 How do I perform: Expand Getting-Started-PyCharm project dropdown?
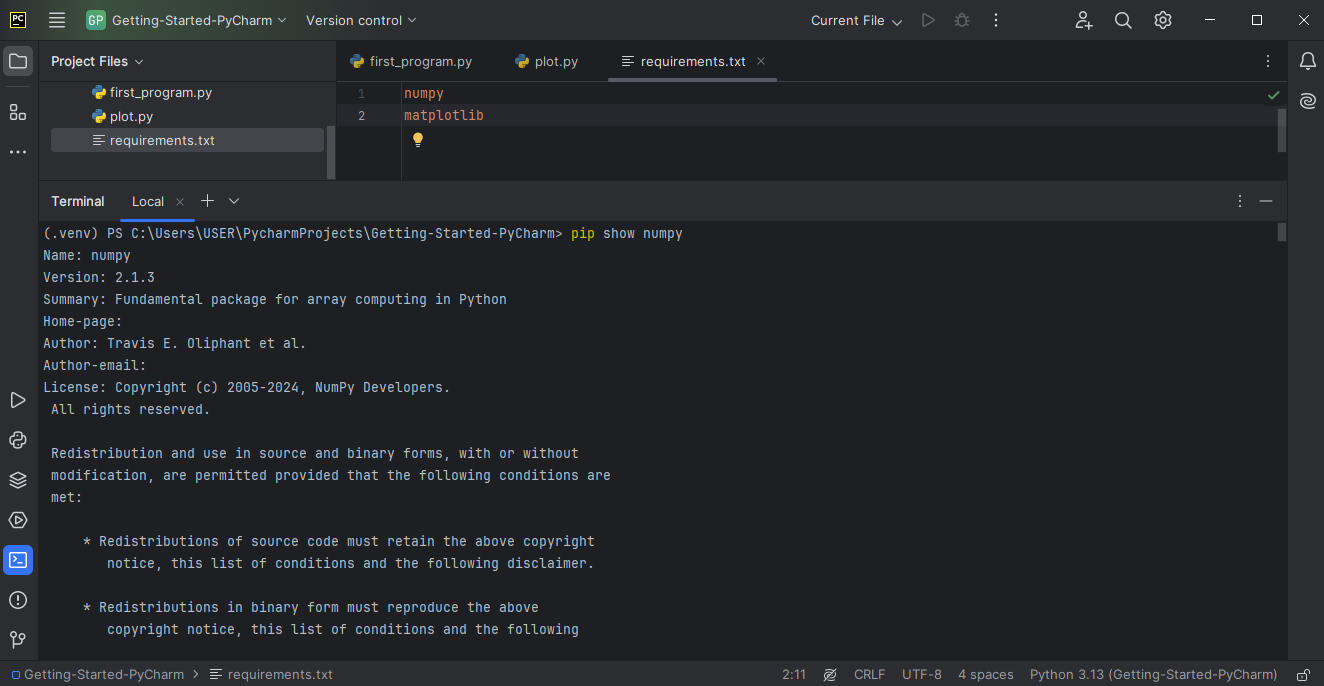[187, 20]
